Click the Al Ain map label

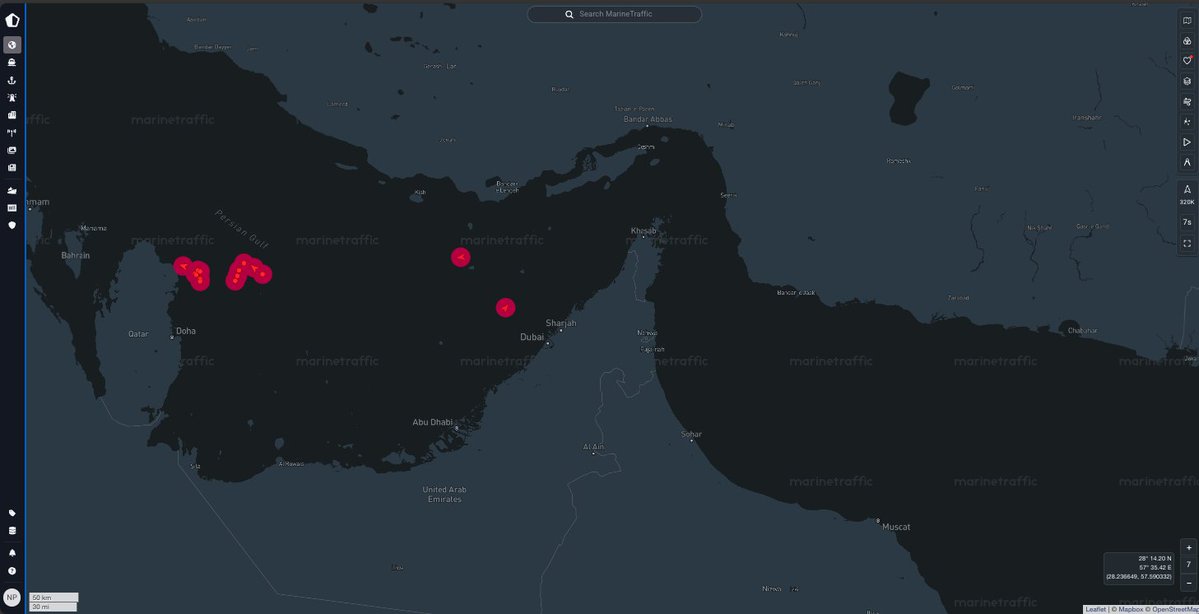593,447
